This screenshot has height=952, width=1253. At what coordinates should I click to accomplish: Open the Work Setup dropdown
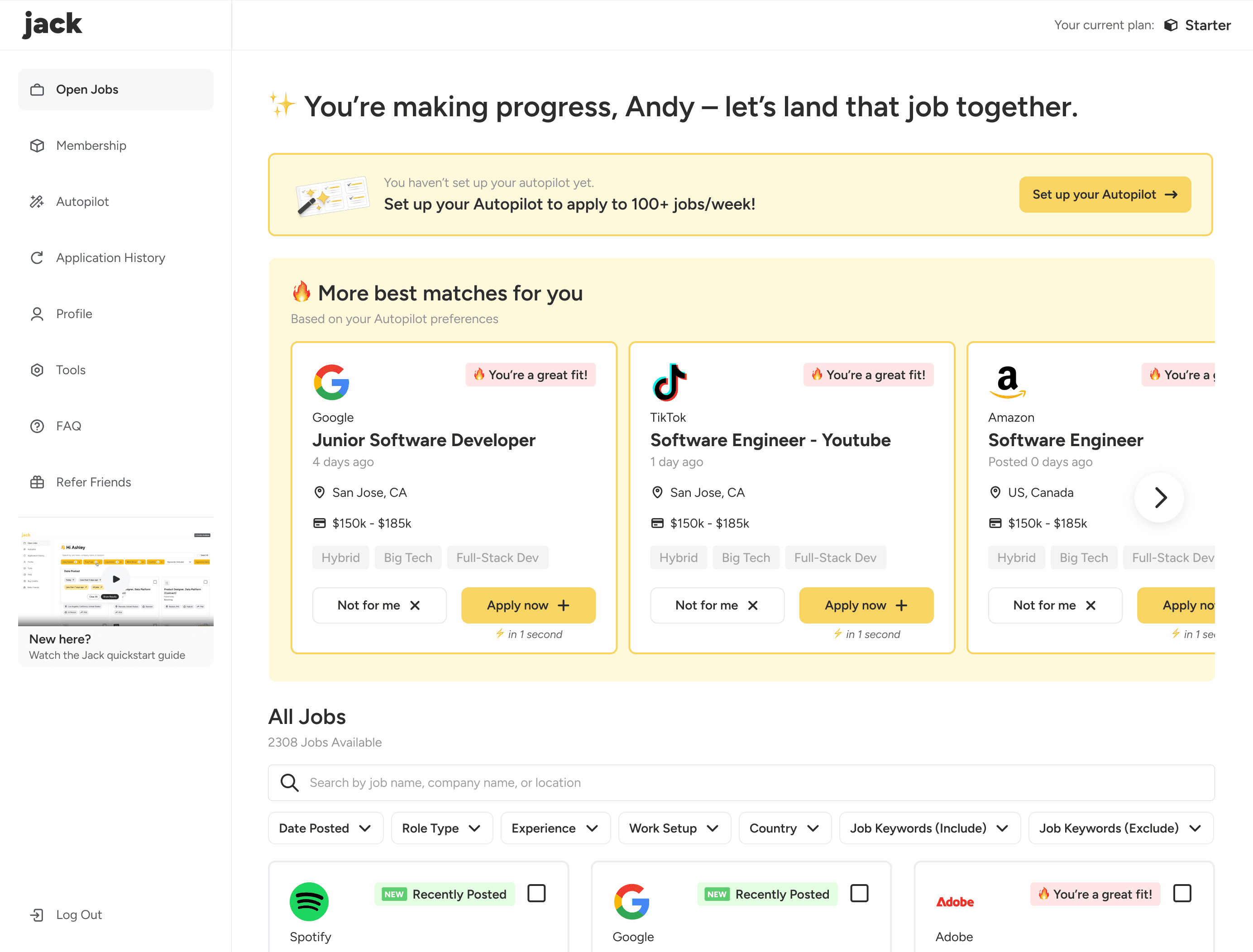click(674, 828)
